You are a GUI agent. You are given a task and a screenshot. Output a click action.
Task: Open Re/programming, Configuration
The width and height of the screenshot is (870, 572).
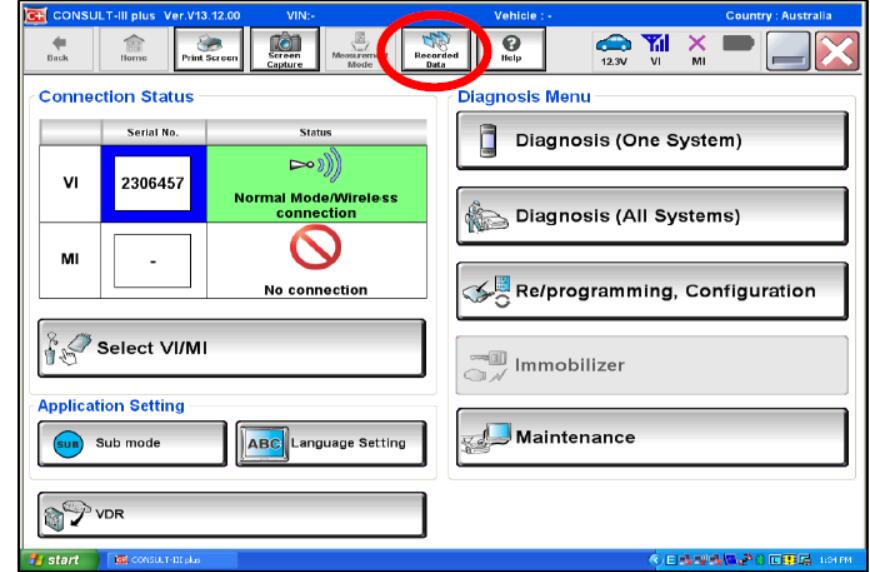click(652, 291)
